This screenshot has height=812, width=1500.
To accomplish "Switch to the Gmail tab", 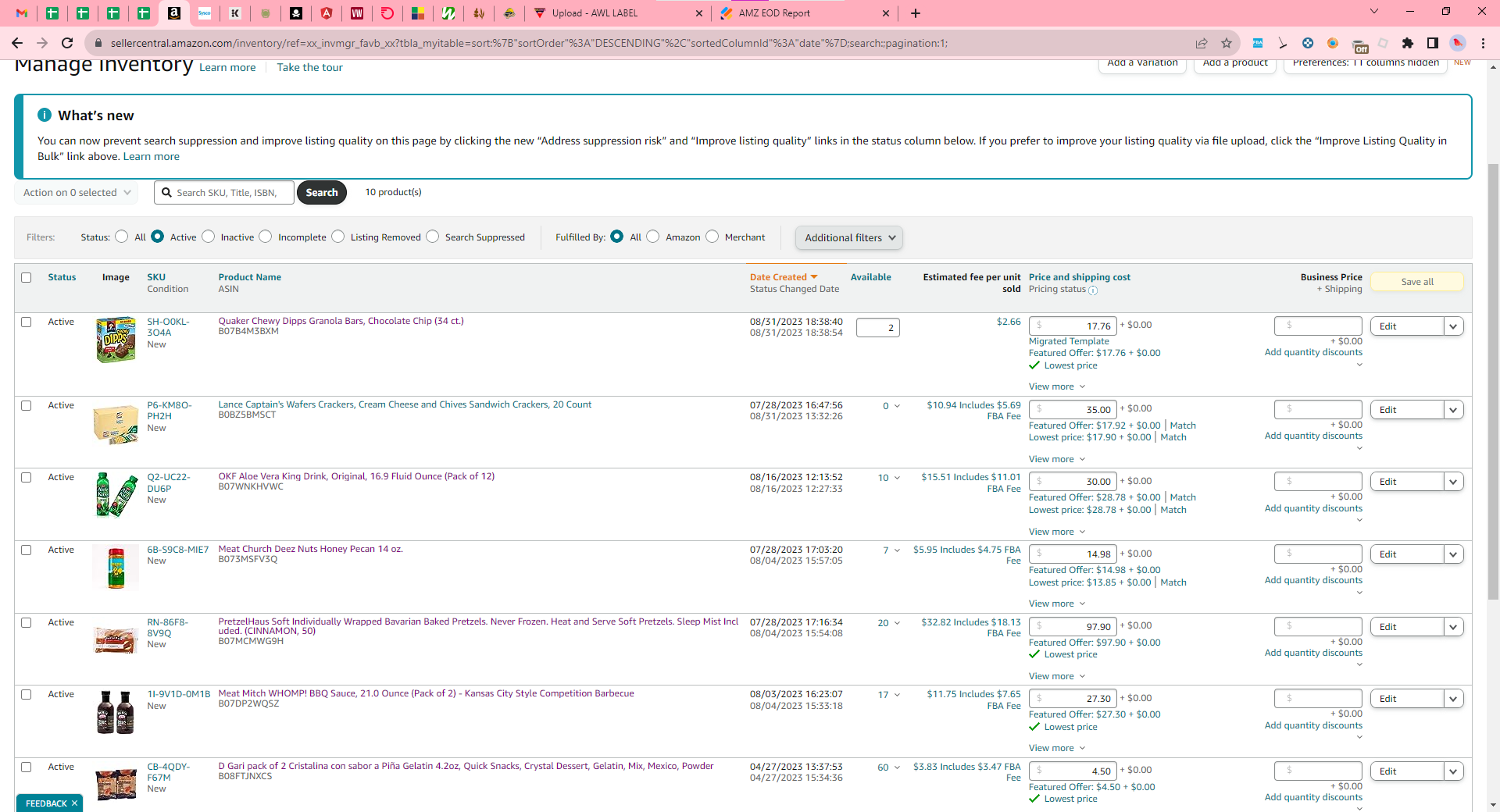I will click(22, 13).
